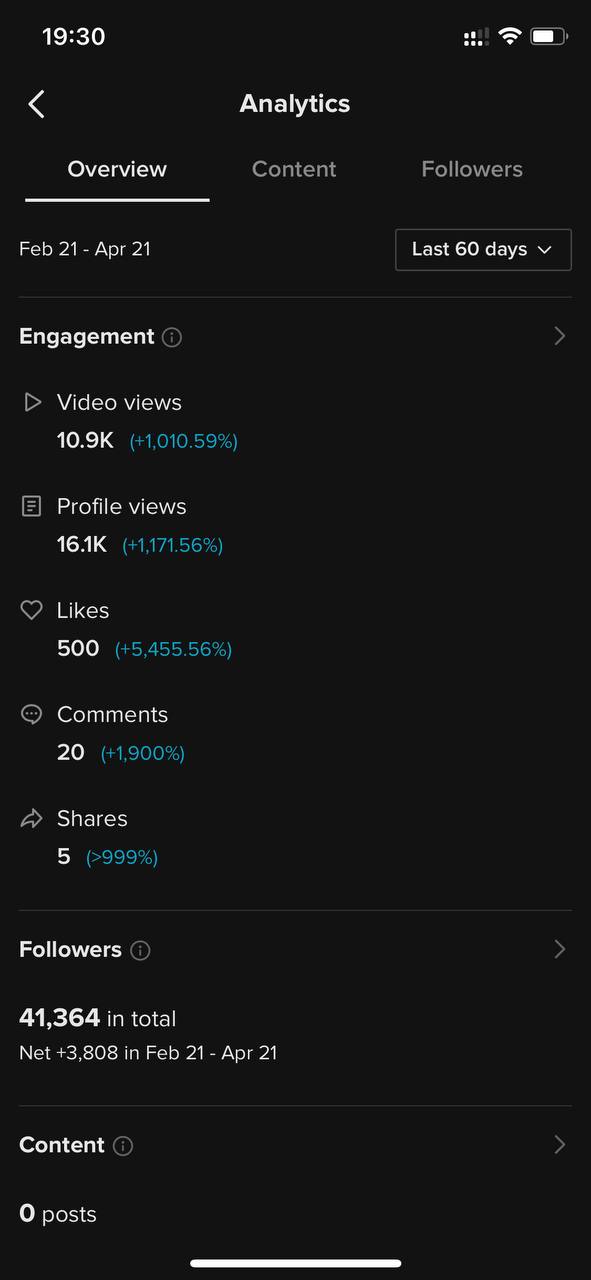
Task: Select the Overview tab
Action: click(x=117, y=169)
